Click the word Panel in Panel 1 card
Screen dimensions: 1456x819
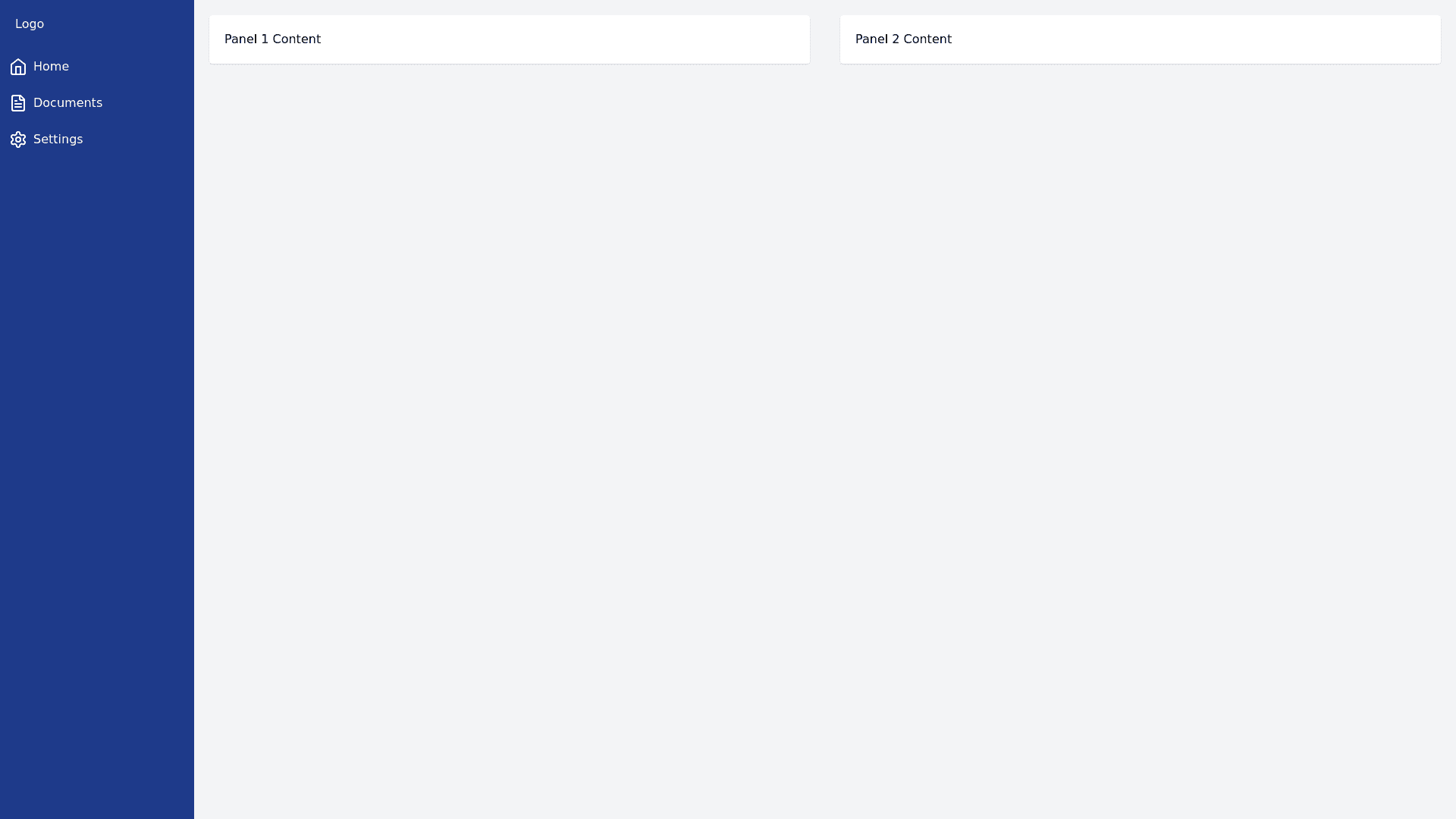click(x=240, y=39)
